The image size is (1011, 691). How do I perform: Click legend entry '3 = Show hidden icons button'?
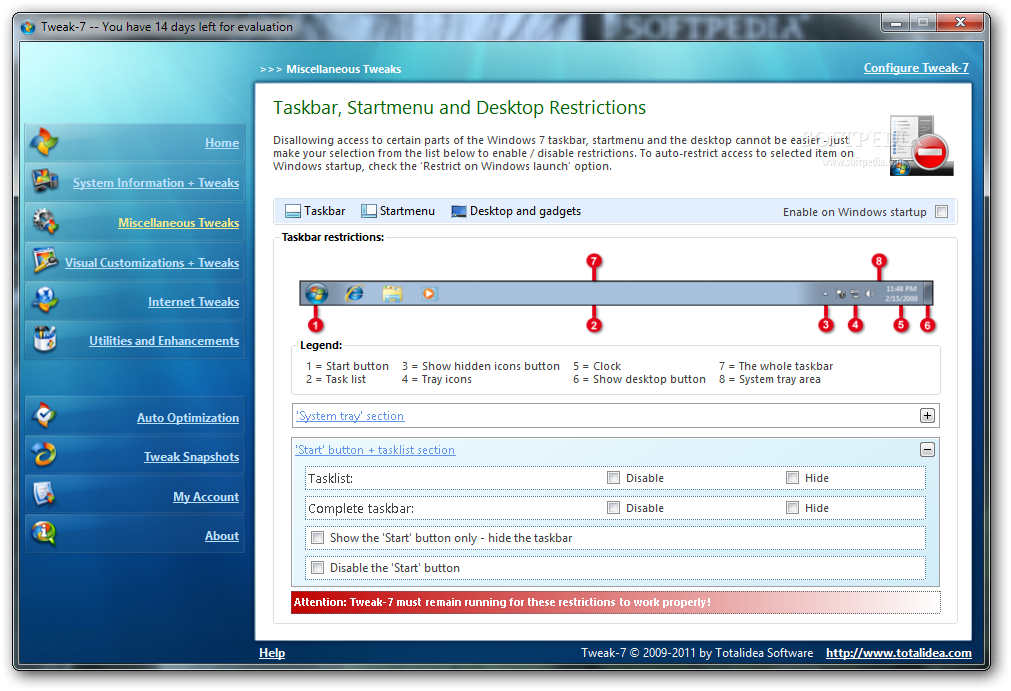(x=481, y=366)
